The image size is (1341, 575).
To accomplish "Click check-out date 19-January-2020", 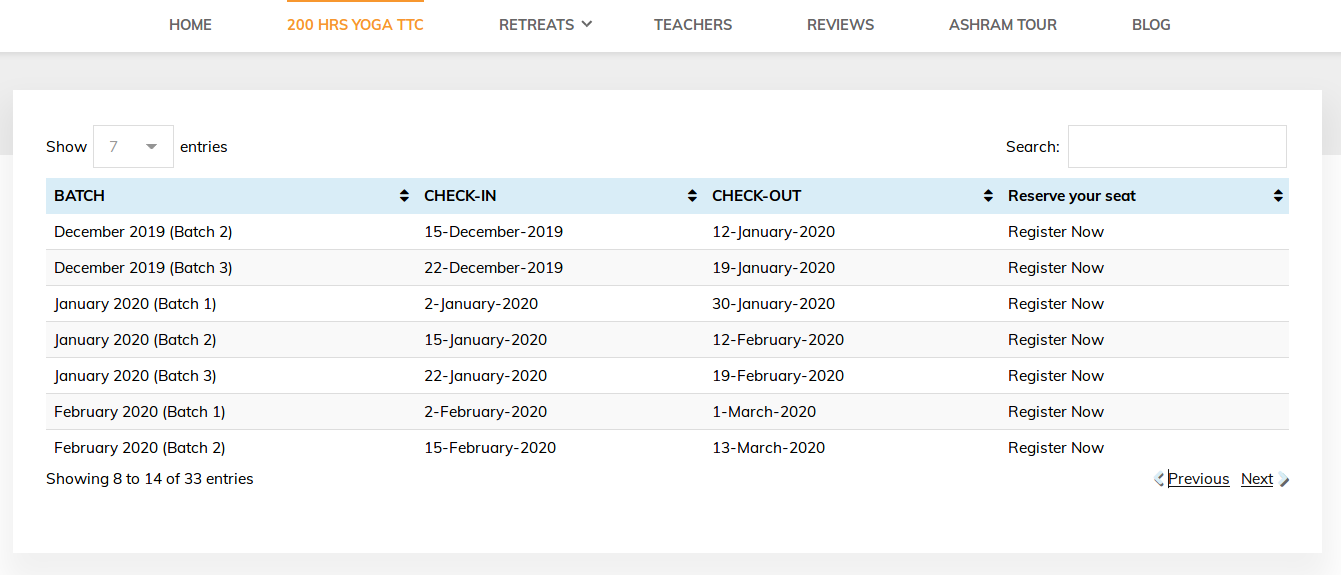I will 773,268.
